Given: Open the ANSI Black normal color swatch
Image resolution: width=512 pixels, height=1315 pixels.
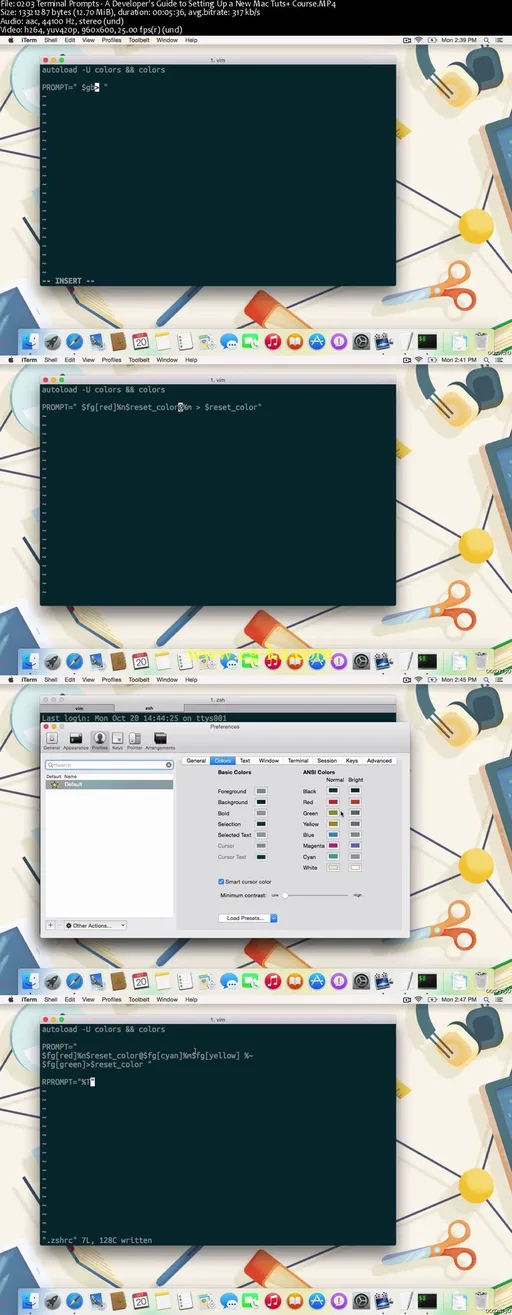Looking at the screenshot, I should pos(333,791).
